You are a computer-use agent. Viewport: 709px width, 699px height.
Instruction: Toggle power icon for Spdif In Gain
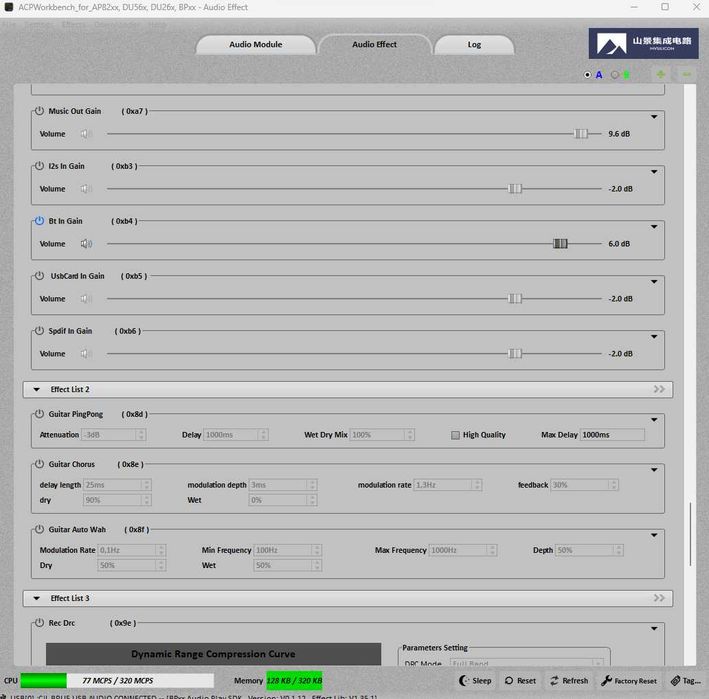[x=39, y=331]
